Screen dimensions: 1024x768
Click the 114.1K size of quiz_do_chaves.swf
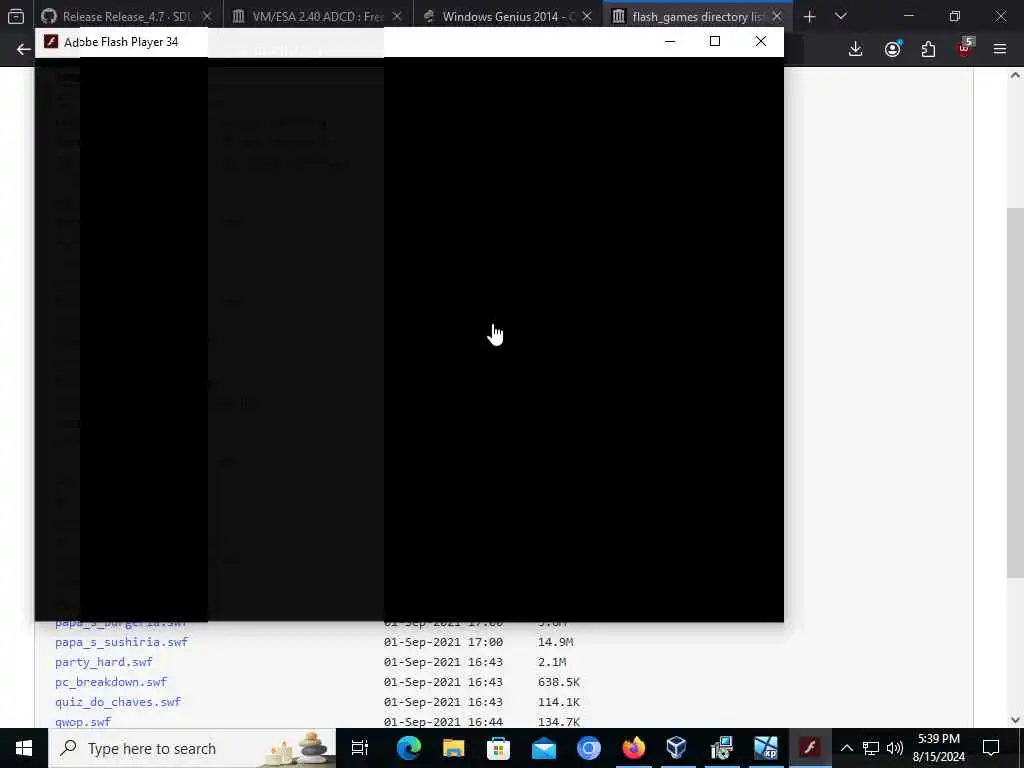click(558, 701)
